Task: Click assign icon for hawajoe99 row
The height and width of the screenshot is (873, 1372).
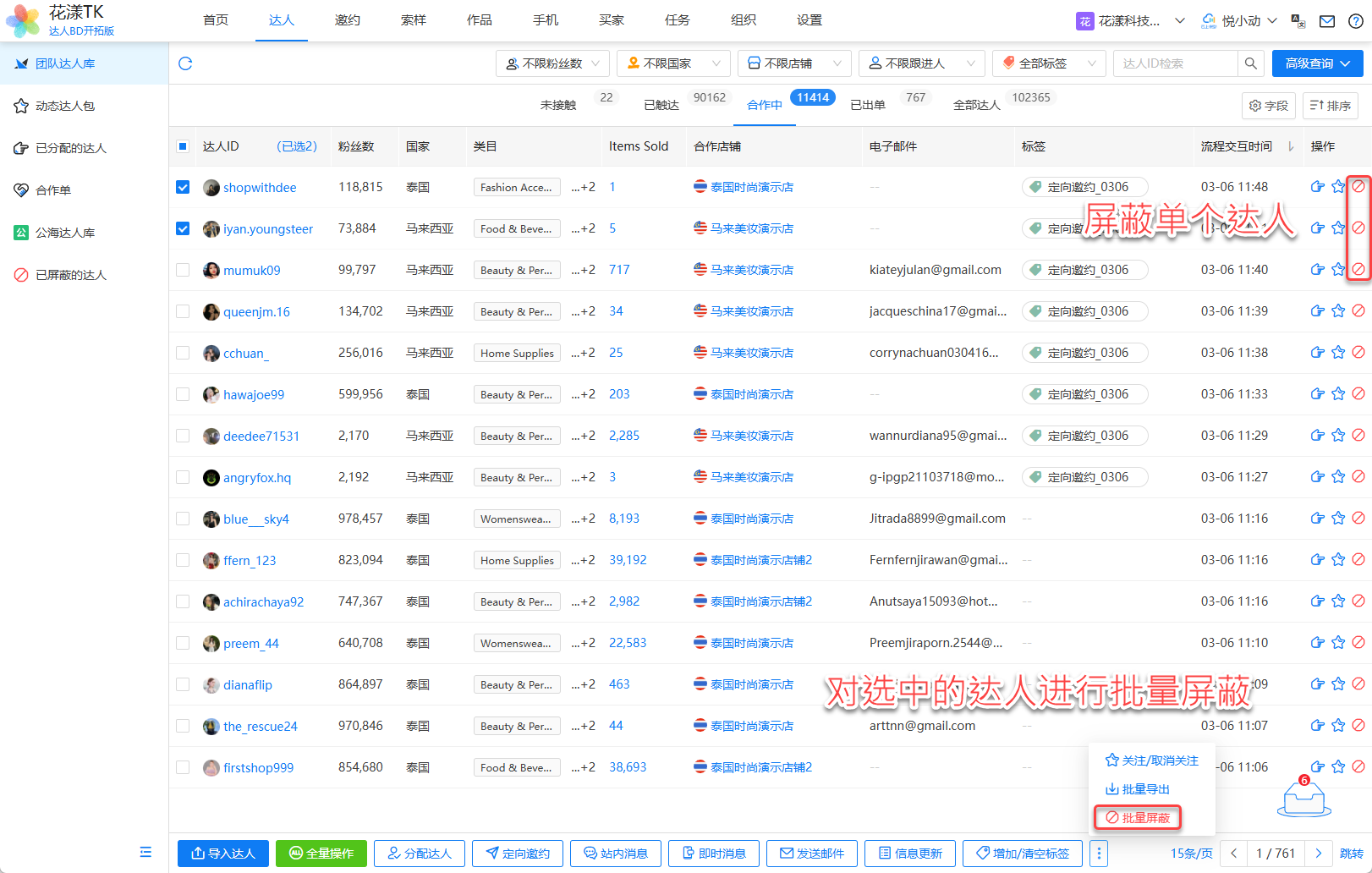Action: 1317,394
